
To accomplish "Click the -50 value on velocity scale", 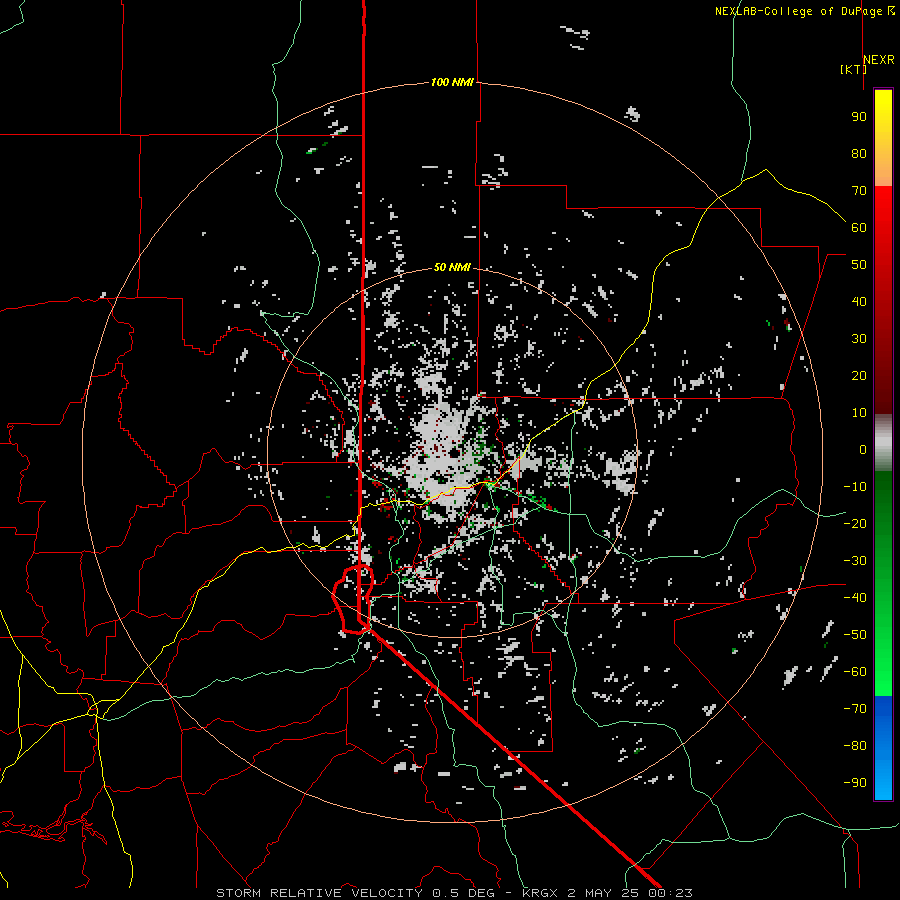I will tap(855, 635).
